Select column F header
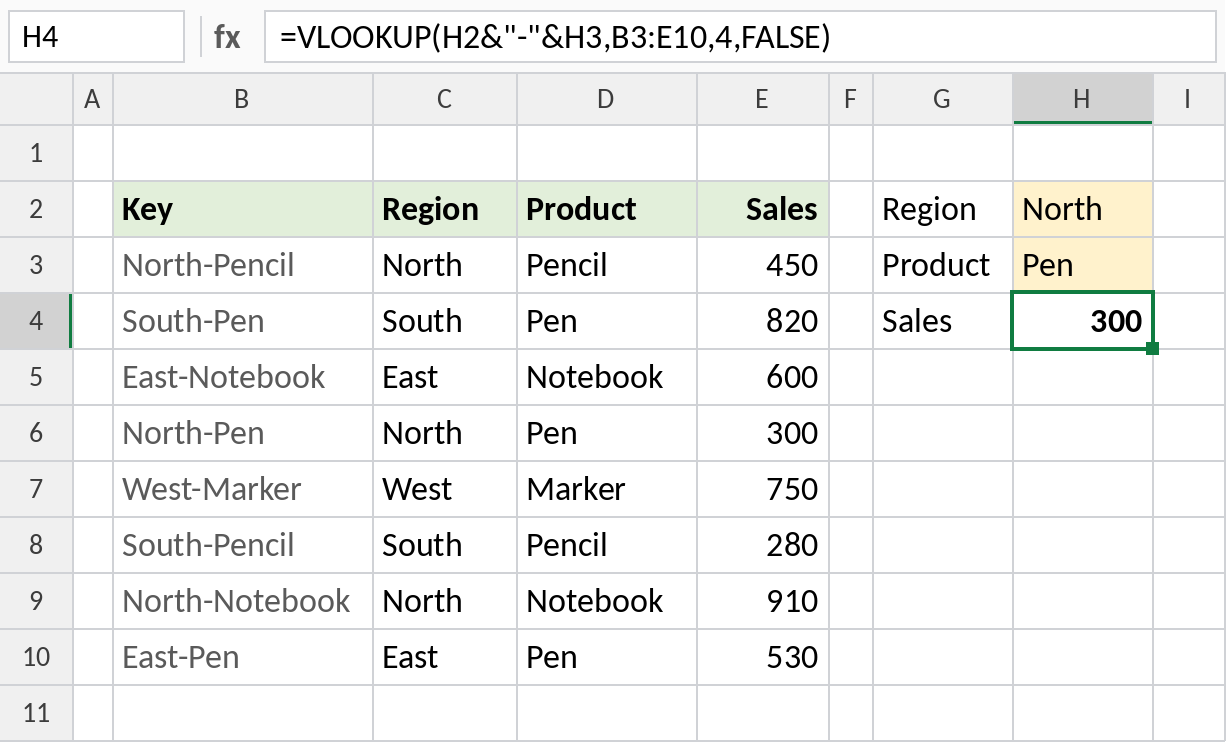The height and width of the screenshot is (742, 1226). [x=851, y=99]
